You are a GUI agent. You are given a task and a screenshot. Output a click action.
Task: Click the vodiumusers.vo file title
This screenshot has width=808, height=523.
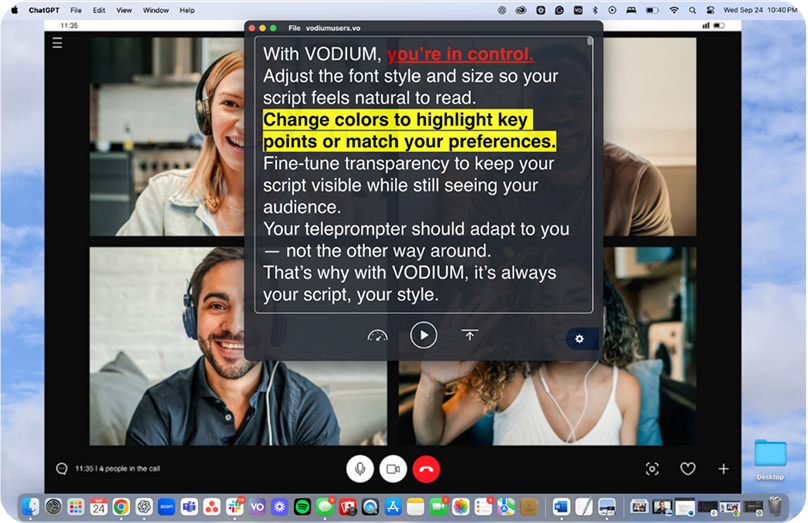[x=333, y=28]
